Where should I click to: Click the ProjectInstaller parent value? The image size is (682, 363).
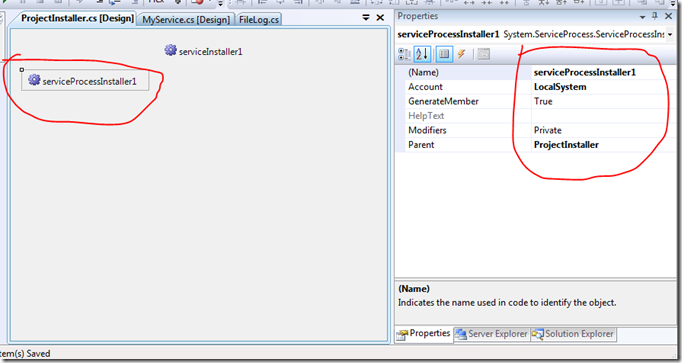(x=566, y=145)
